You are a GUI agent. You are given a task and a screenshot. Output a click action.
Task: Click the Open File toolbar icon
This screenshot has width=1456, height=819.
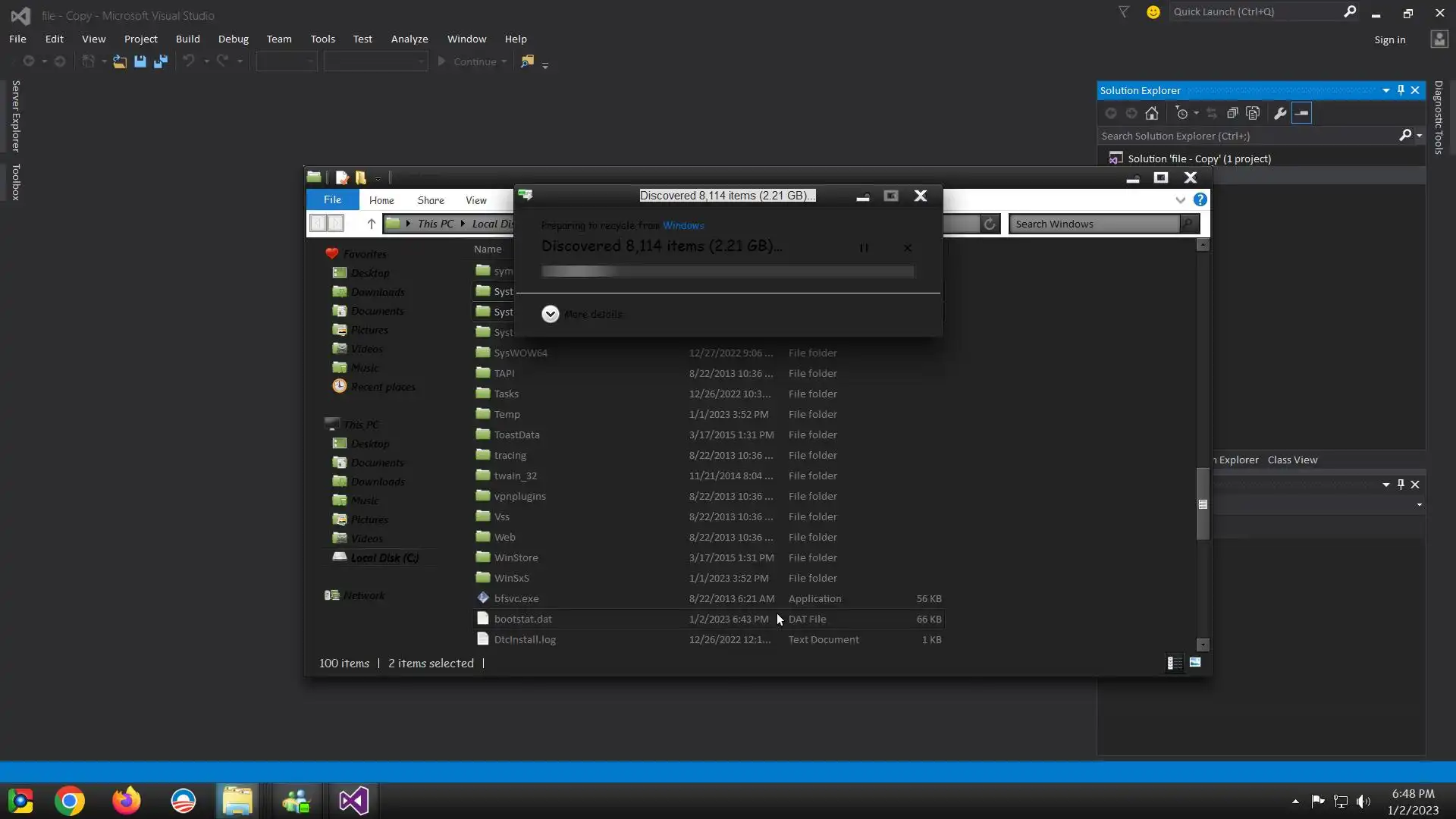(x=120, y=62)
